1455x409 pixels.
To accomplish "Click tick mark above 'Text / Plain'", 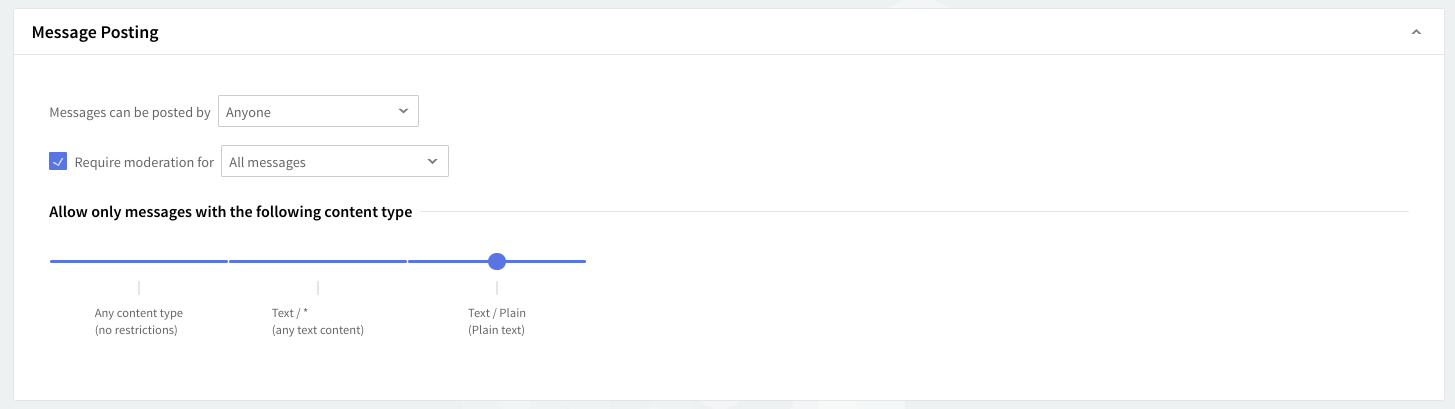I will tap(497, 288).
